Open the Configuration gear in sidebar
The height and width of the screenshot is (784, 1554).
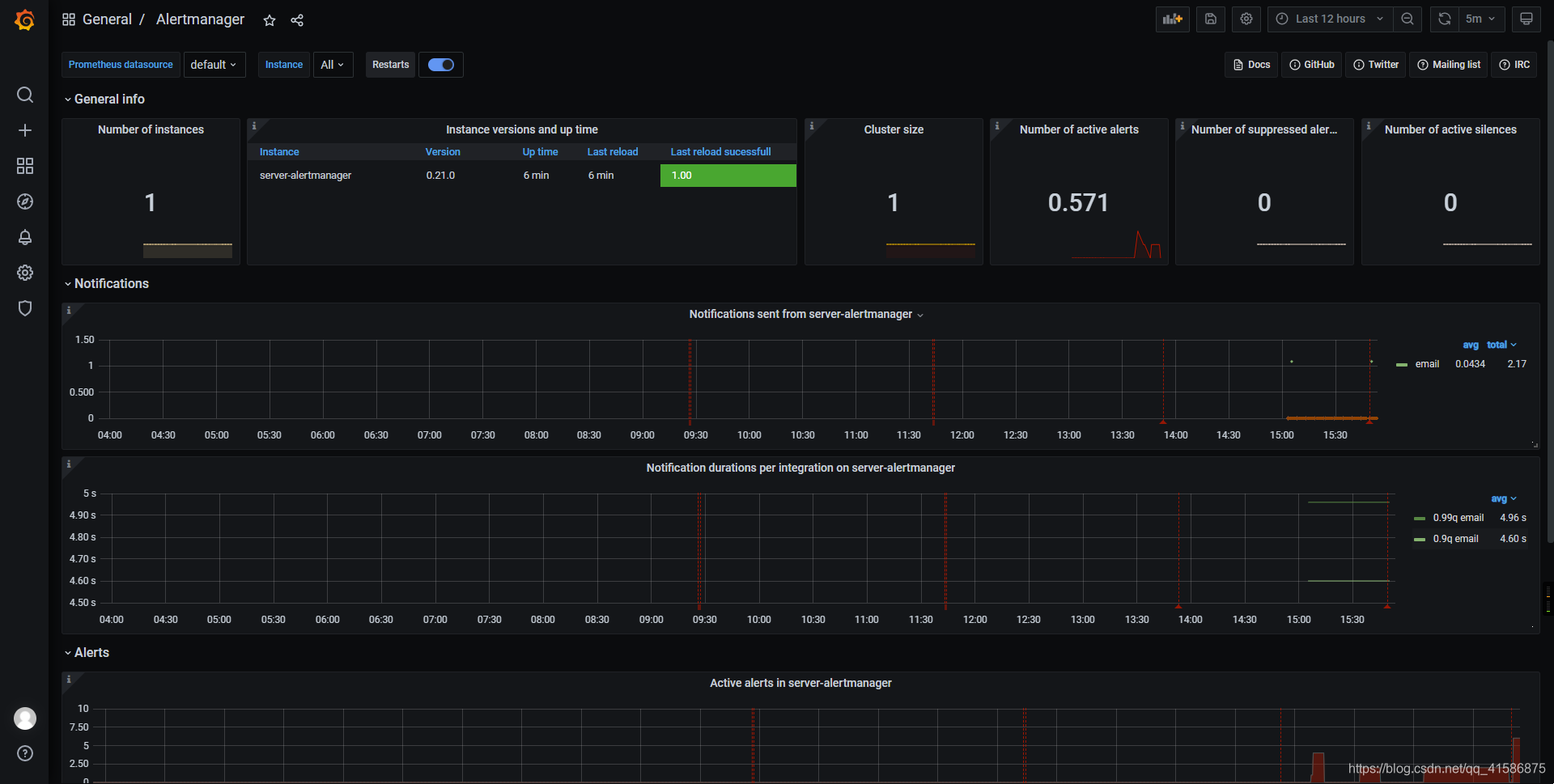tap(25, 273)
